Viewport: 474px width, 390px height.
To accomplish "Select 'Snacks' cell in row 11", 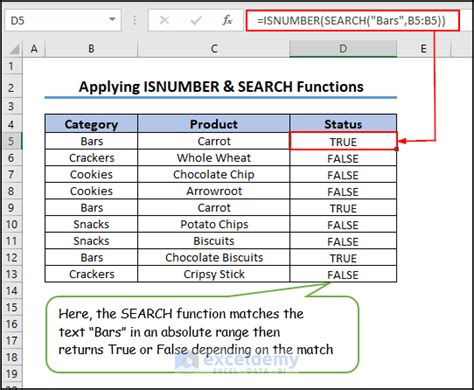I will point(91,241).
